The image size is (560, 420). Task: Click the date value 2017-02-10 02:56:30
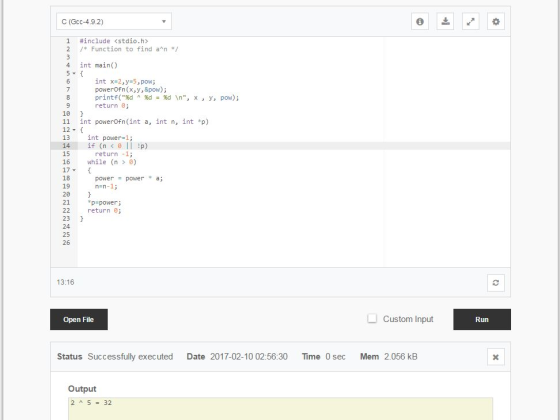pyautogui.click(x=249, y=357)
